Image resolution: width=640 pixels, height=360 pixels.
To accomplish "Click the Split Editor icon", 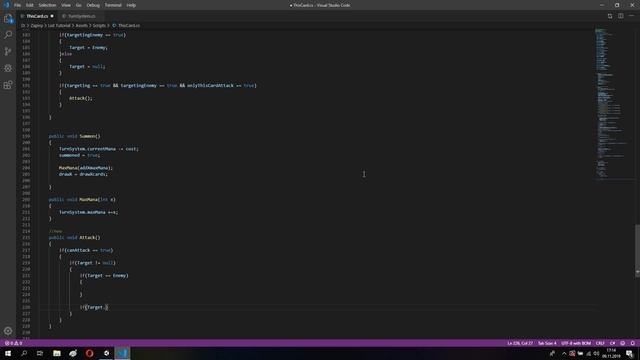I will 620,16.
